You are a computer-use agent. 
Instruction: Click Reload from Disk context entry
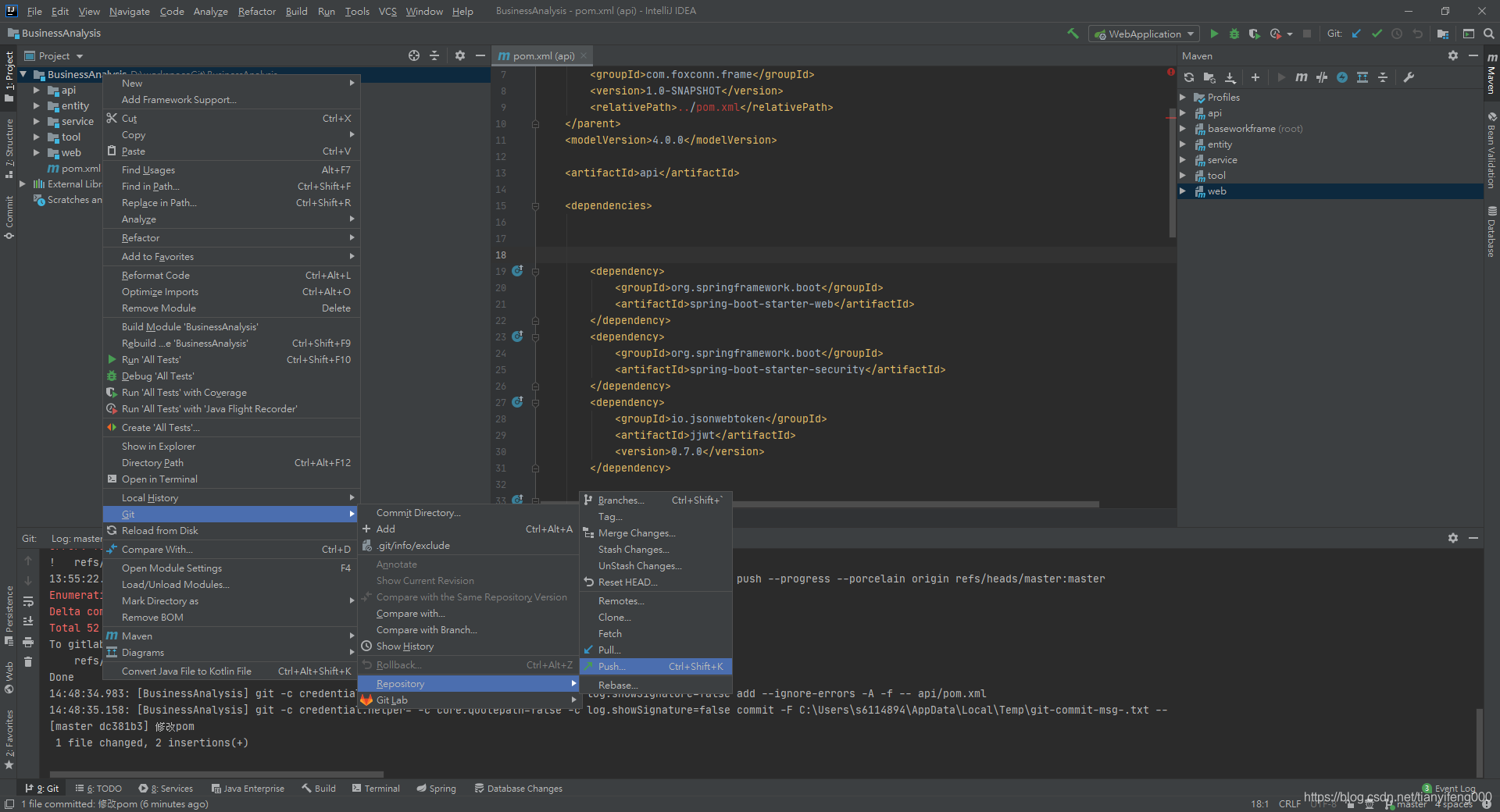(x=231, y=530)
